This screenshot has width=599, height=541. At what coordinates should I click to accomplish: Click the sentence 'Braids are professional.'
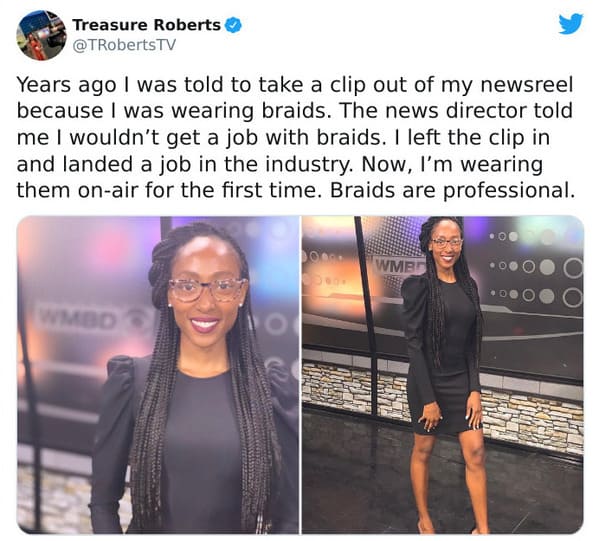(x=452, y=190)
